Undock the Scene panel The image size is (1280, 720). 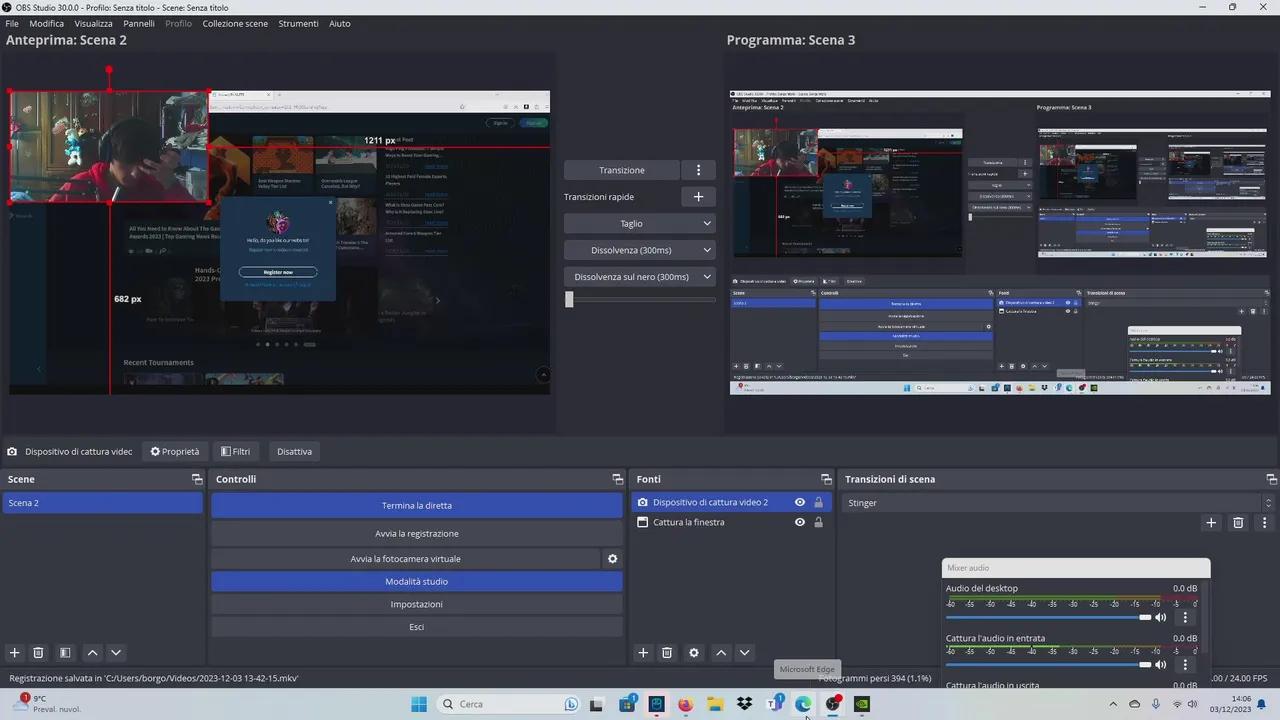tap(197, 479)
